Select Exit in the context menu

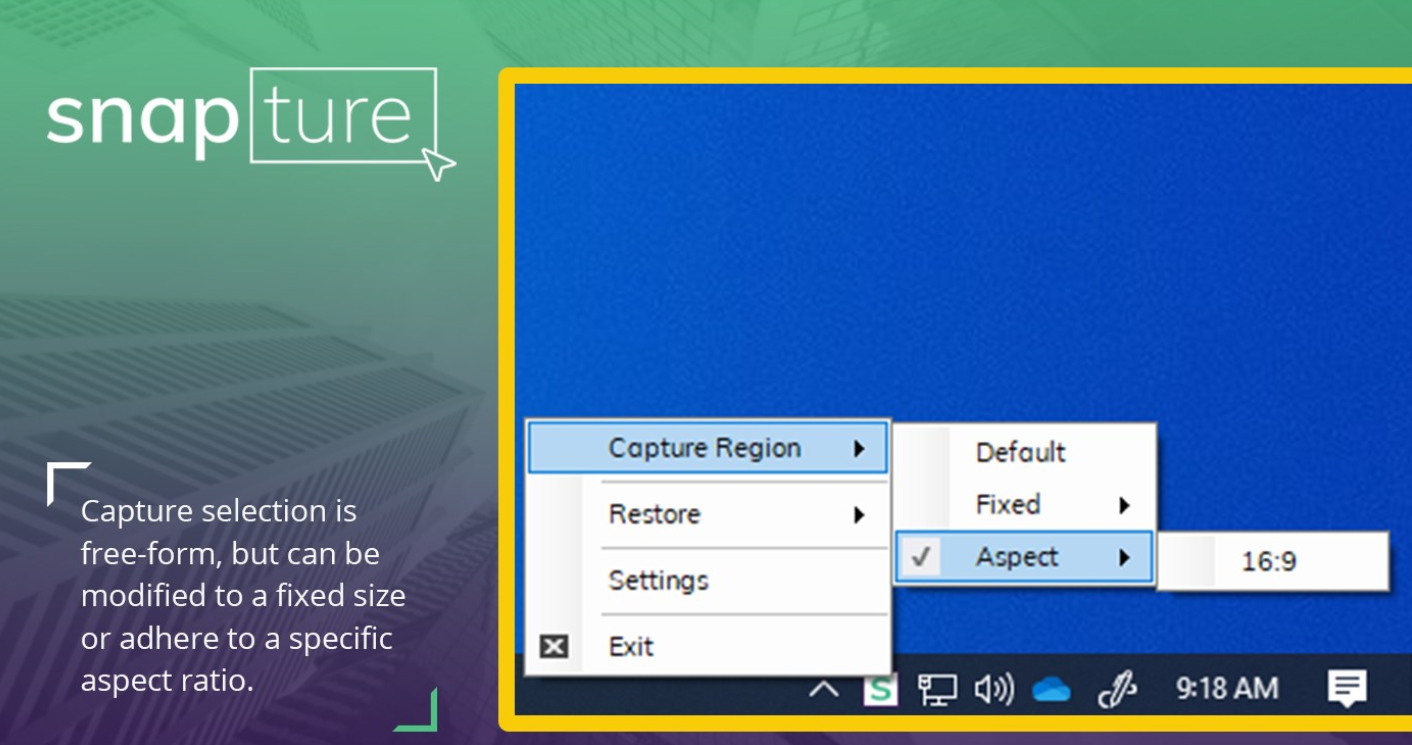pyautogui.click(x=707, y=646)
